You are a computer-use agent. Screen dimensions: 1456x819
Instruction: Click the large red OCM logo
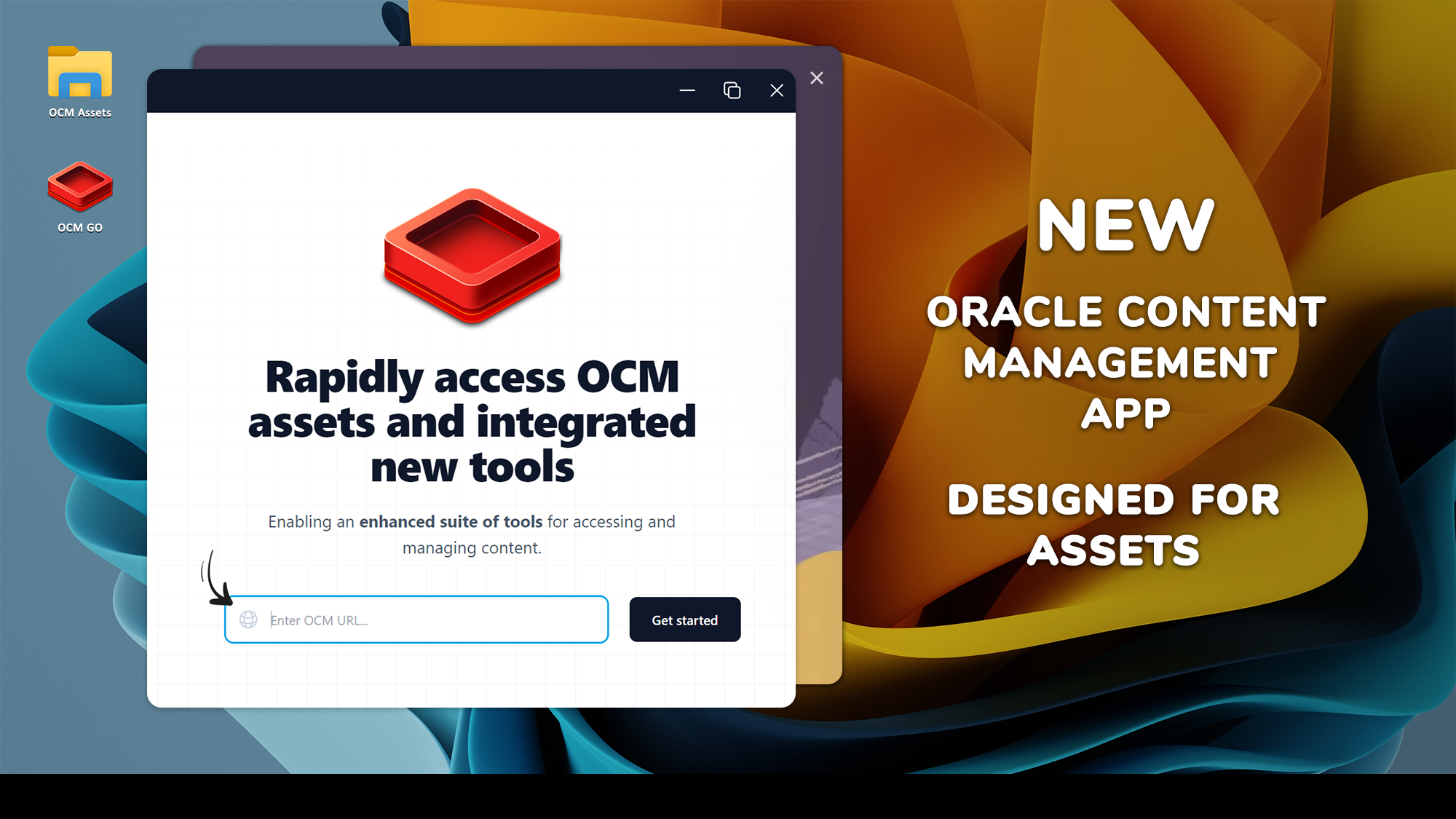tap(472, 256)
